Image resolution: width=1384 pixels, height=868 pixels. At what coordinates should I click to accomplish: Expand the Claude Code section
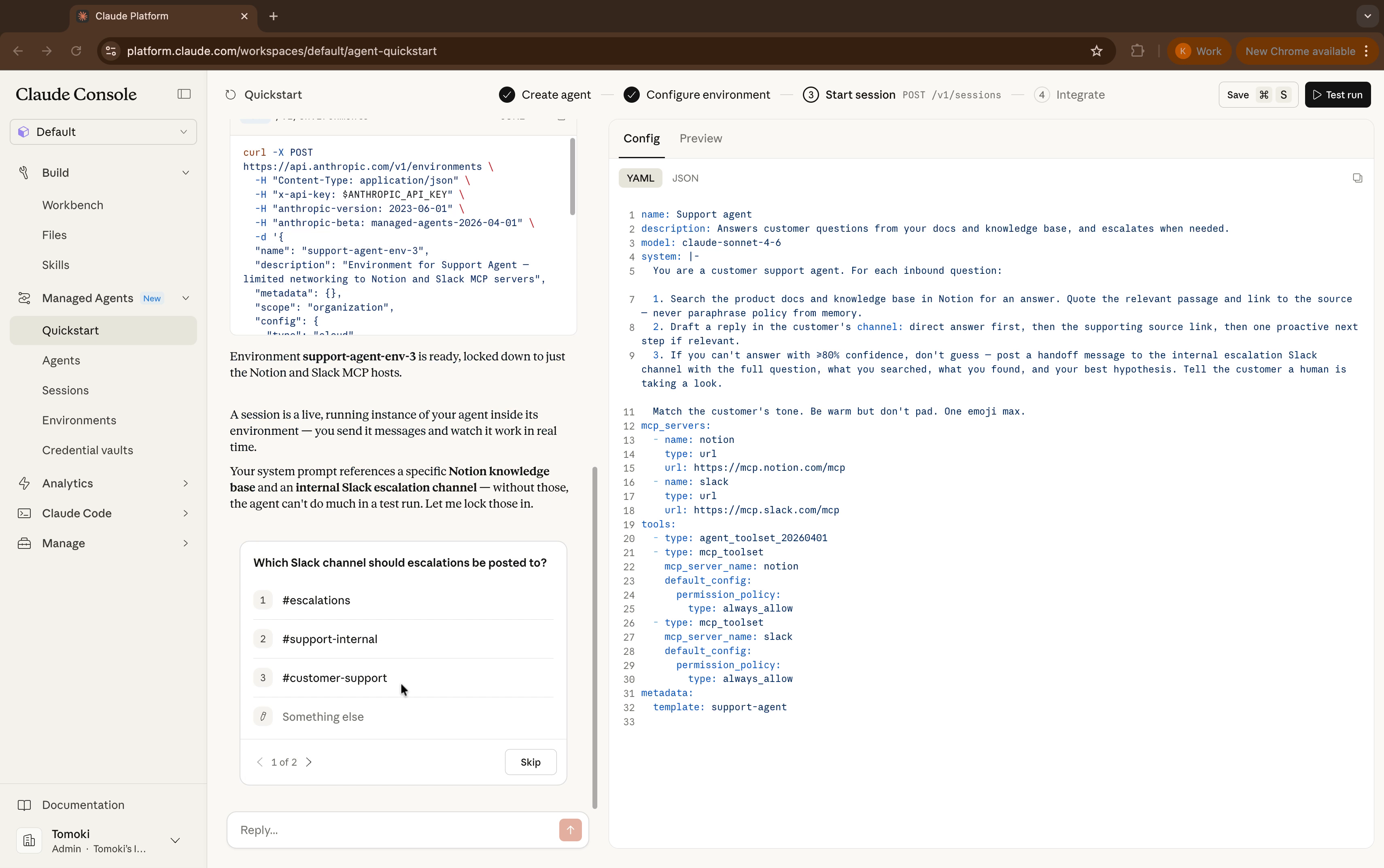click(185, 513)
